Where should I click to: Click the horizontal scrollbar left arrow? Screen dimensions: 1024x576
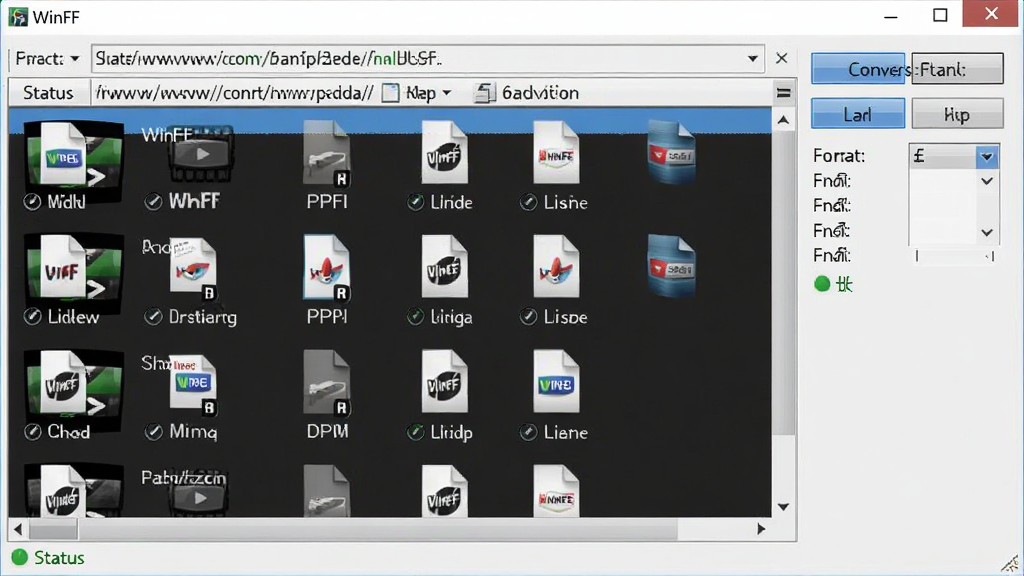tap(18, 529)
